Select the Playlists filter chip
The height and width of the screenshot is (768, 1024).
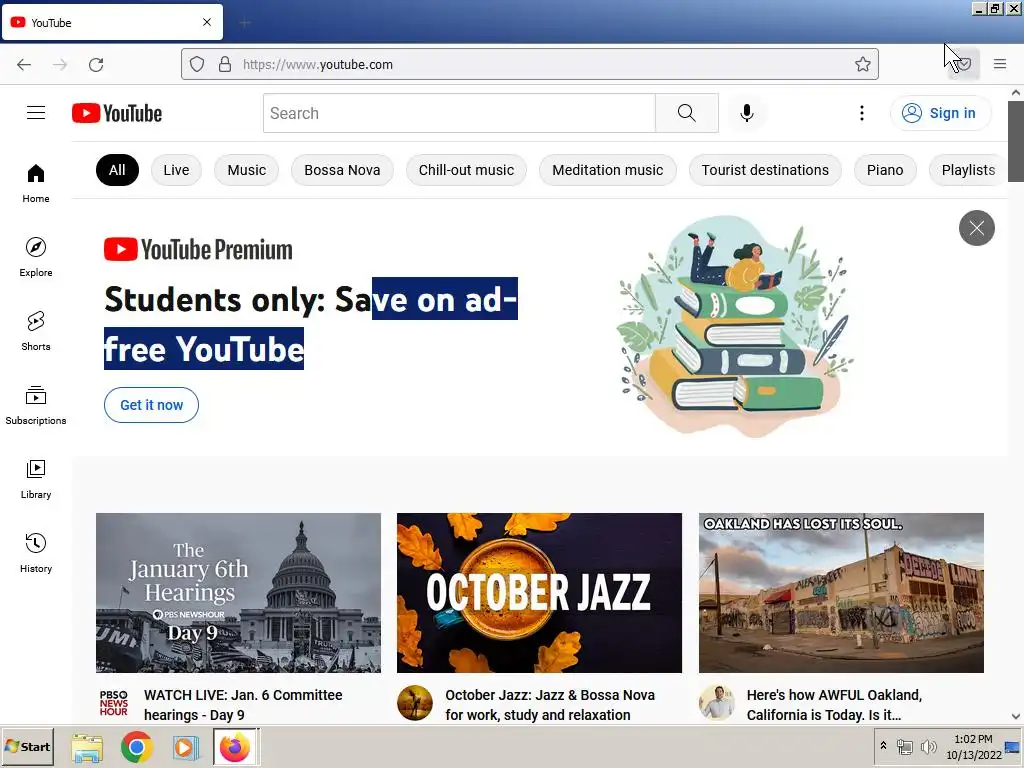[968, 170]
